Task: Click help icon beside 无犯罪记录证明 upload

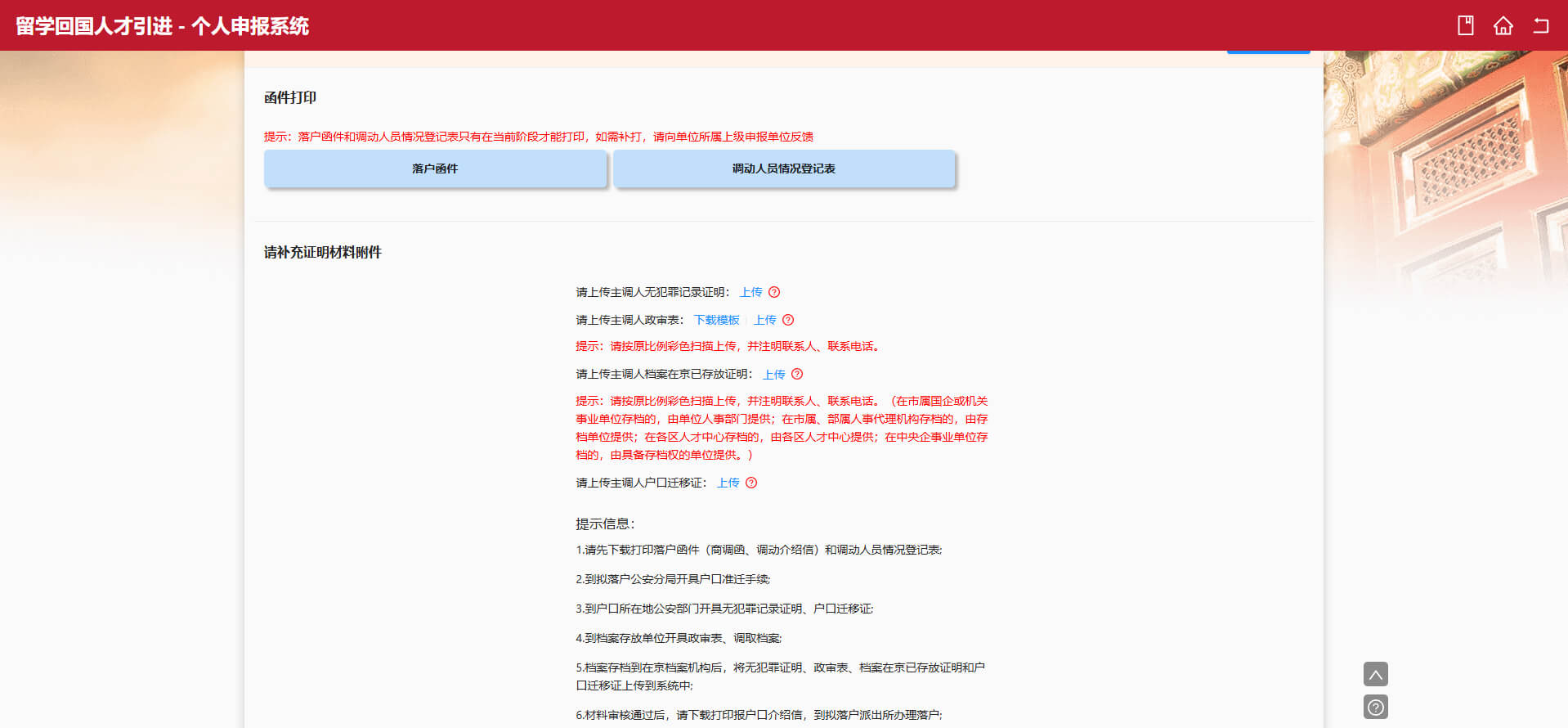Action: [774, 292]
